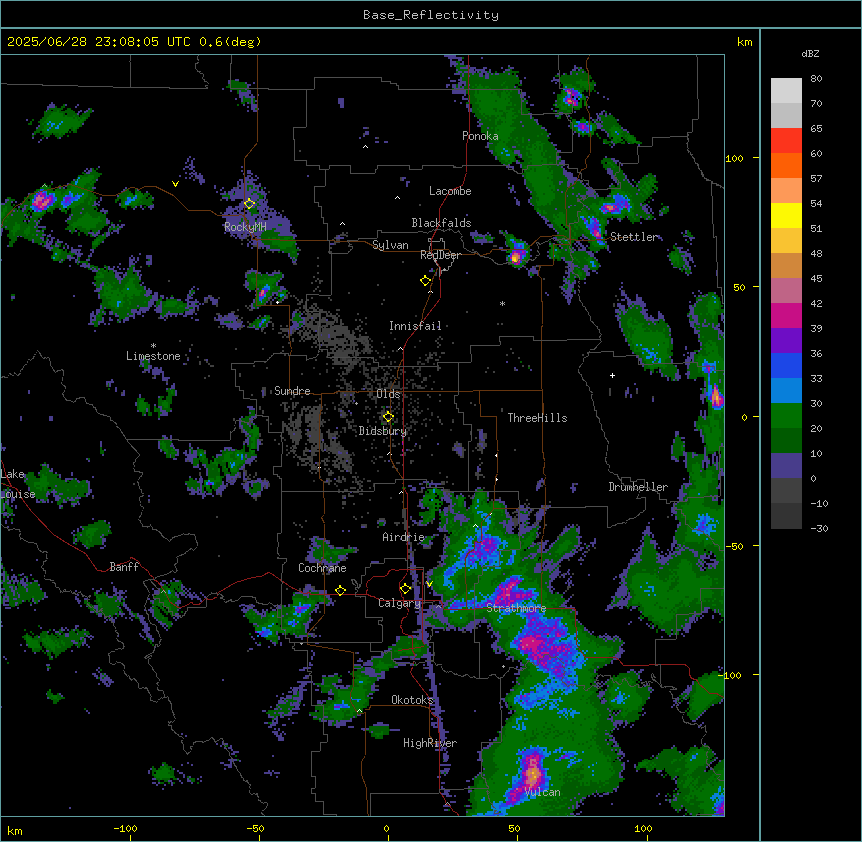Image resolution: width=862 pixels, height=842 pixels.
Task: Click the yellow diamond marker above Calgary label
Action: click(x=405, y=589)
